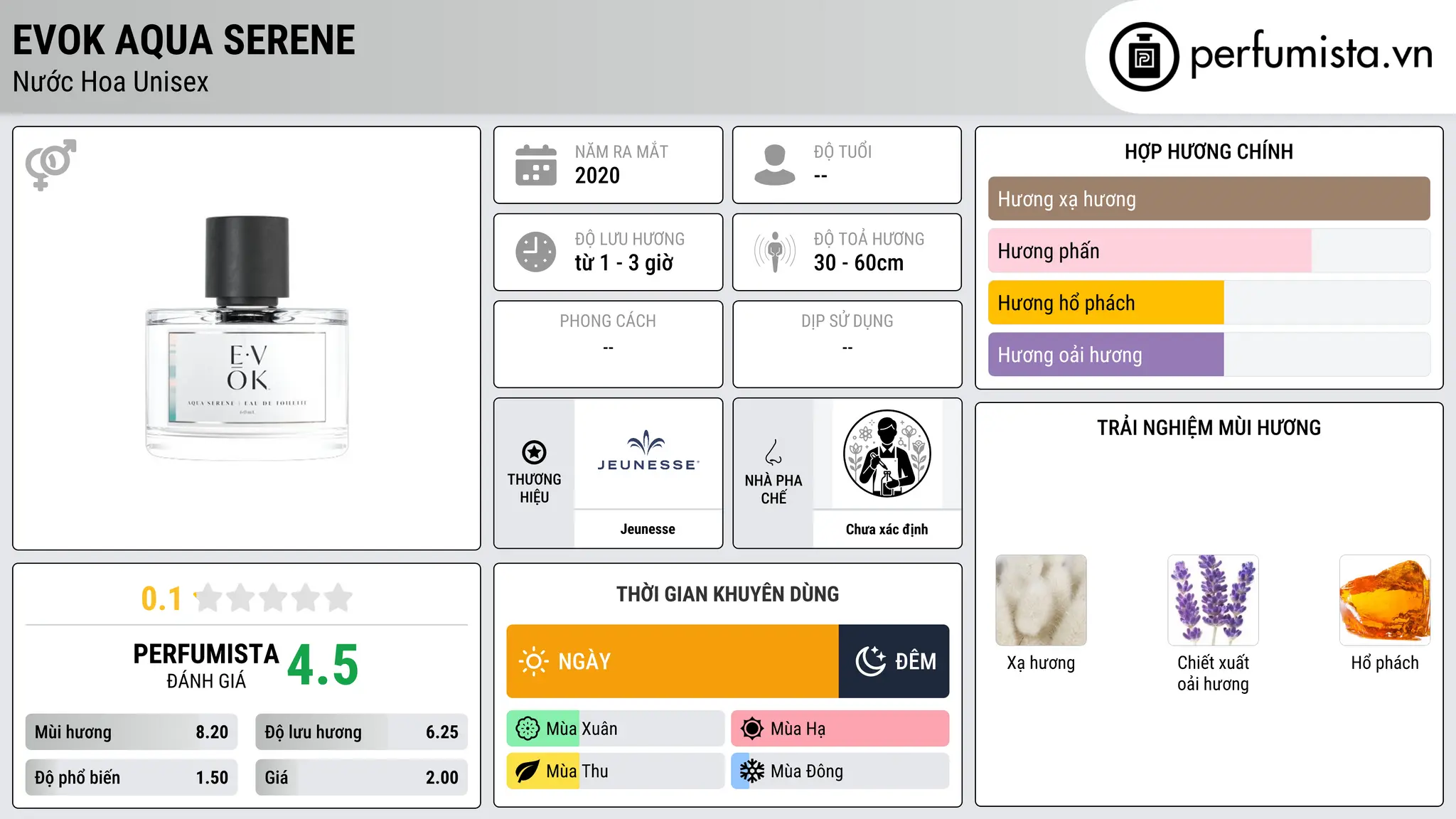Click the Jeunesse brand name caption
1456x819 pixels.
pos(648,529)
